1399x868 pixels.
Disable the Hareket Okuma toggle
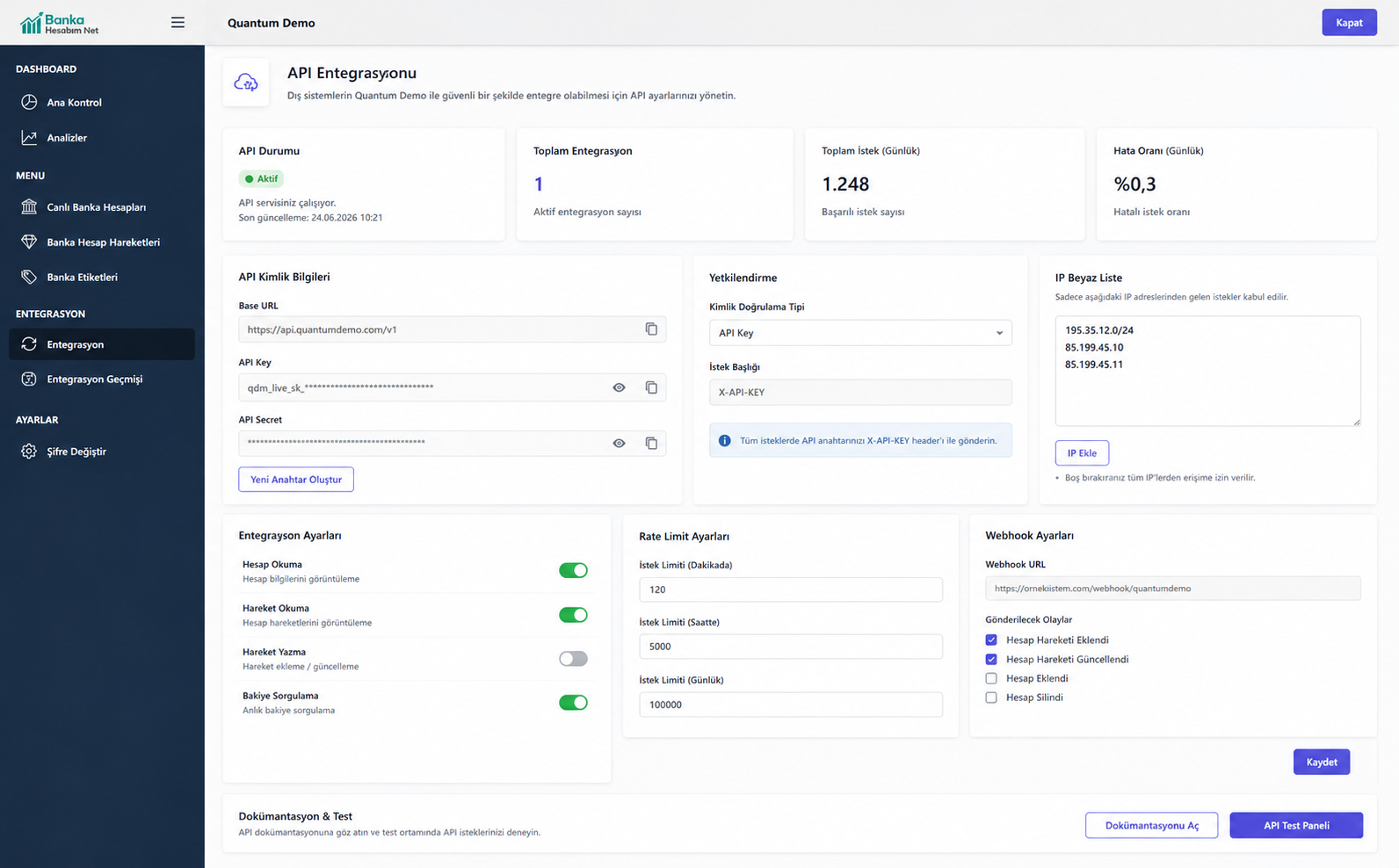(573, 614)
